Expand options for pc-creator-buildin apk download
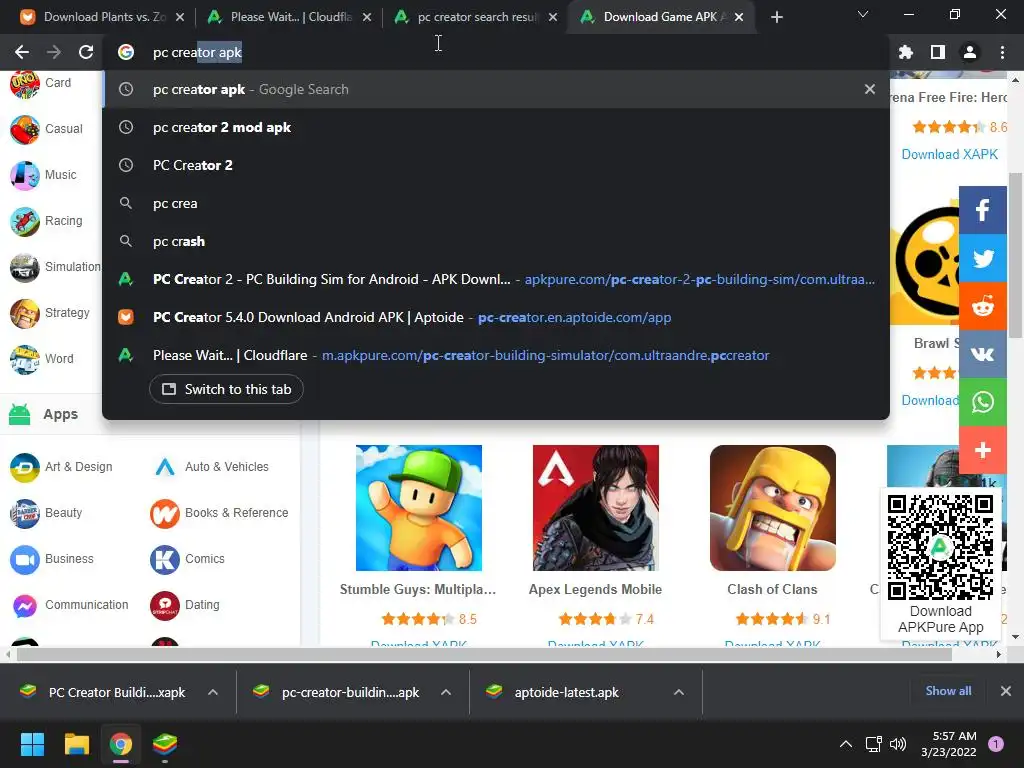1024x768 pixels. tap(446, 692)
